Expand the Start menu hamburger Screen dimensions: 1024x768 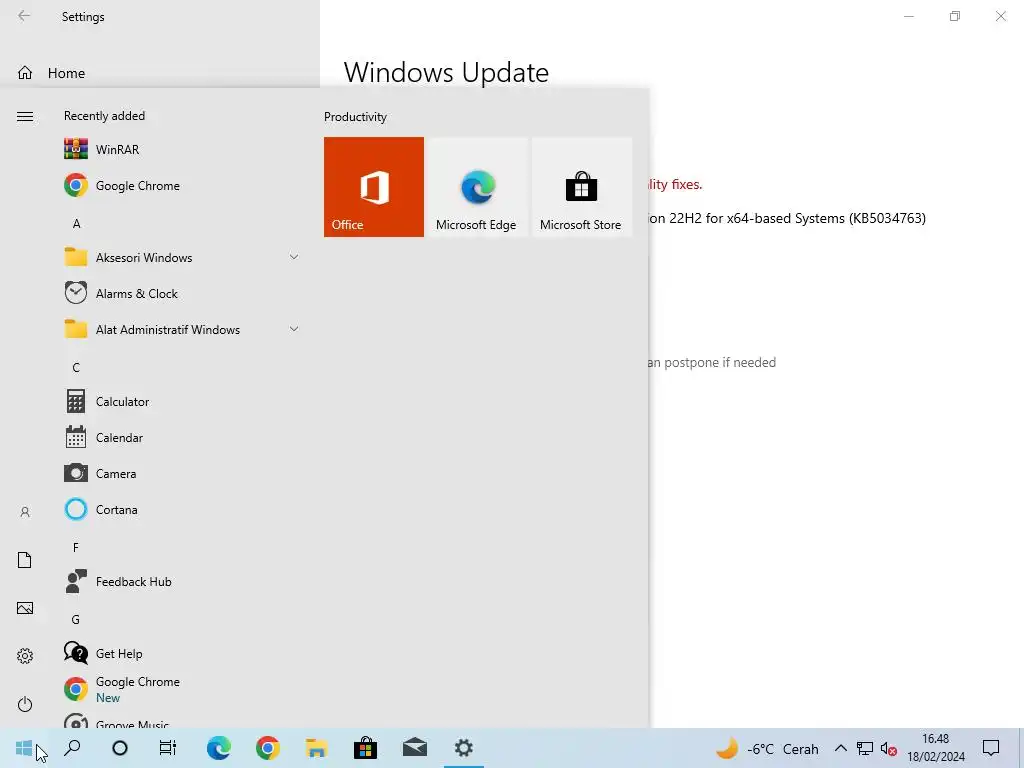coord(25,116)
